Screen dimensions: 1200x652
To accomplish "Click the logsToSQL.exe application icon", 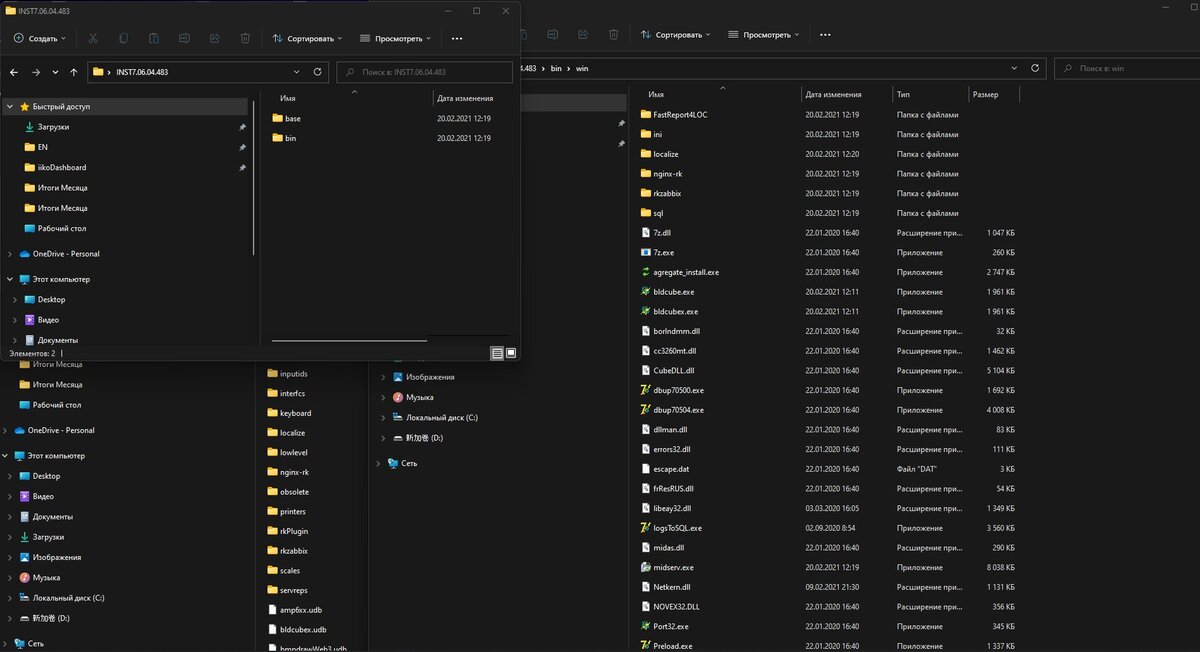I will [646, 527].
